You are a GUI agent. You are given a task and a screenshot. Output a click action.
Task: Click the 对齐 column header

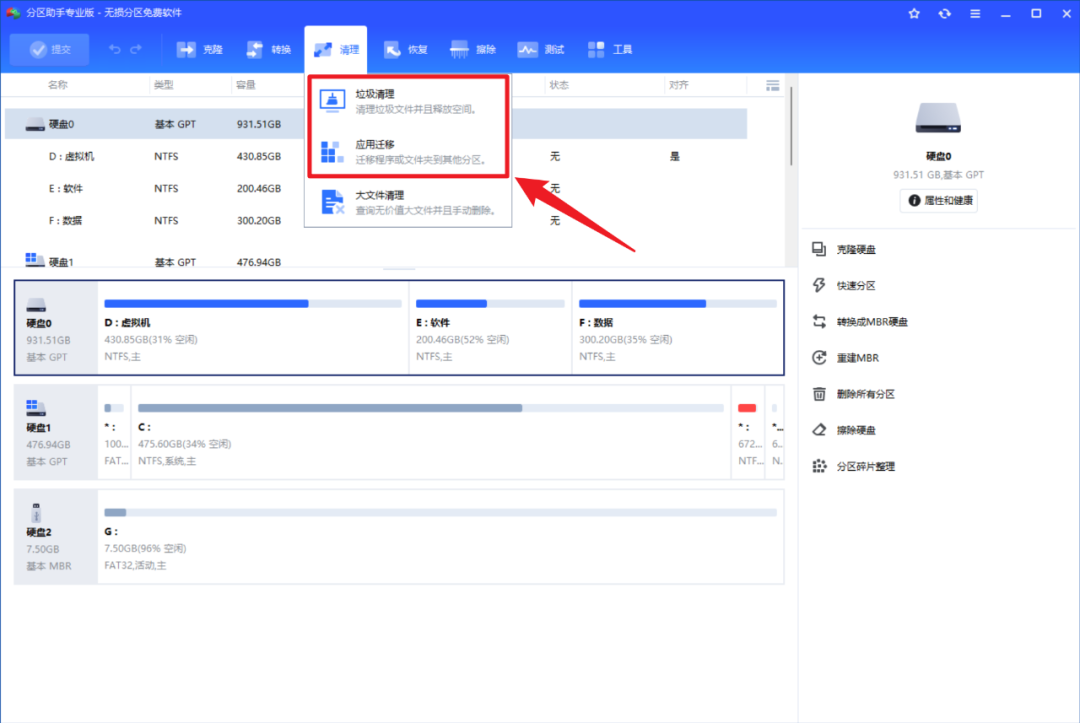click(x=678, y=85)
